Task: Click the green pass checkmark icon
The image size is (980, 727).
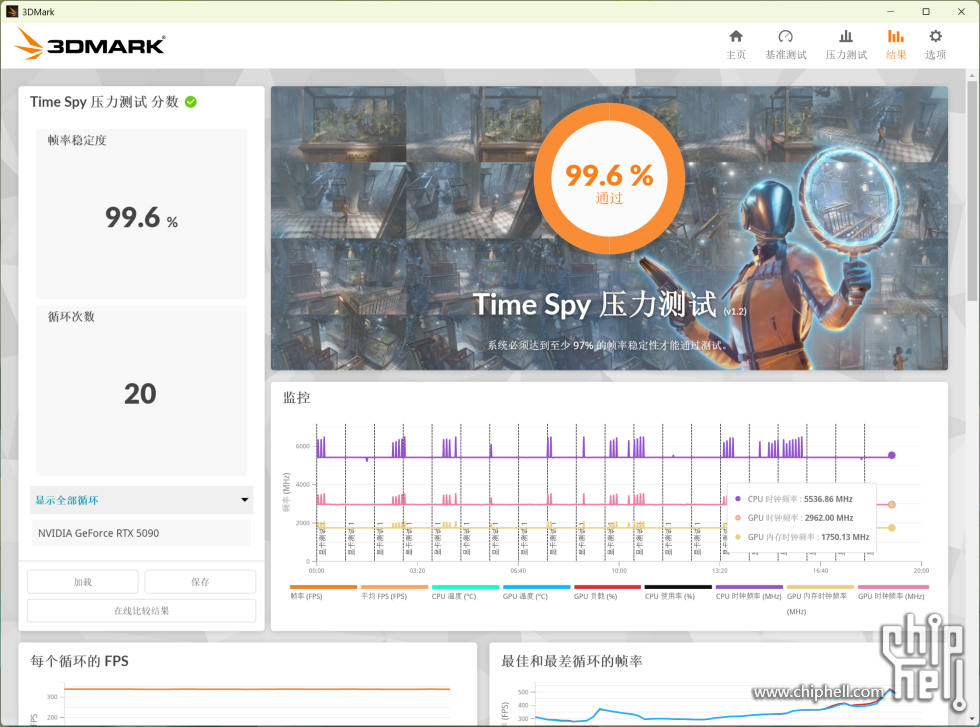Action: [x=191, y=102]
